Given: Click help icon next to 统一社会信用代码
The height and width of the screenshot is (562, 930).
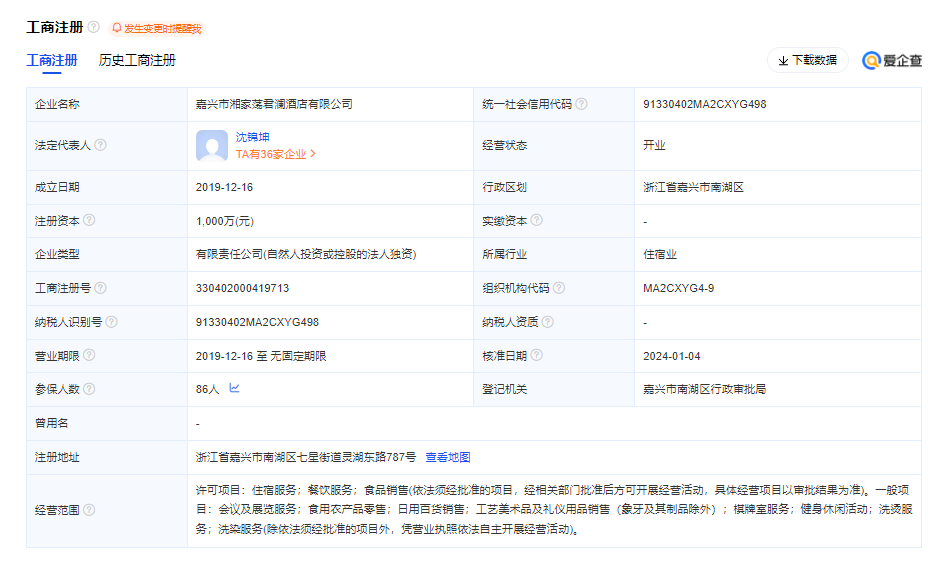Looking at the screenshot, I should click(x=582, y=104).
